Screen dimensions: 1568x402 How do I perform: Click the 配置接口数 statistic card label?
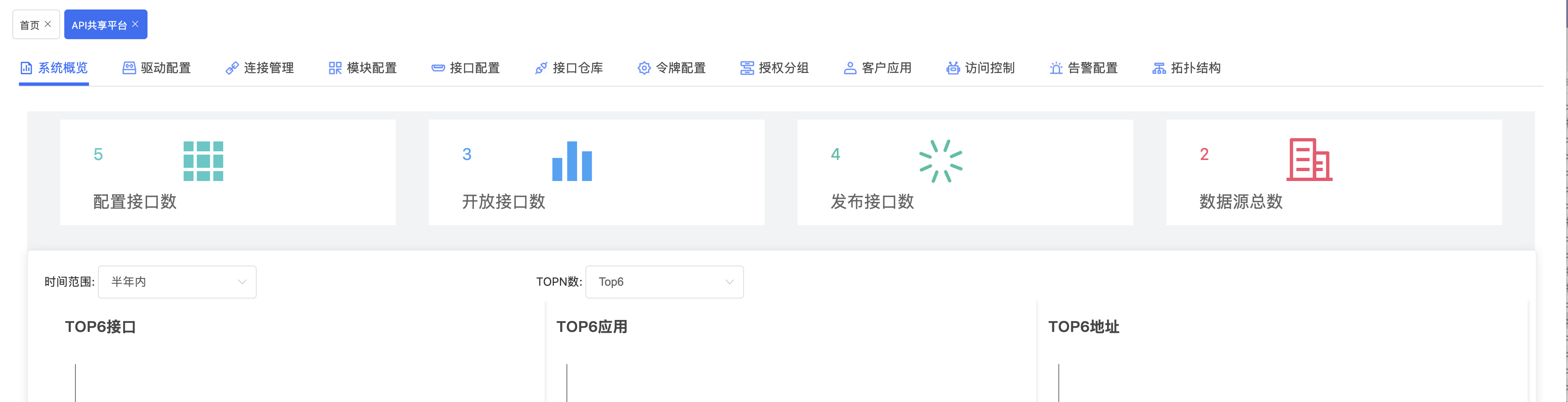(135, 202)
